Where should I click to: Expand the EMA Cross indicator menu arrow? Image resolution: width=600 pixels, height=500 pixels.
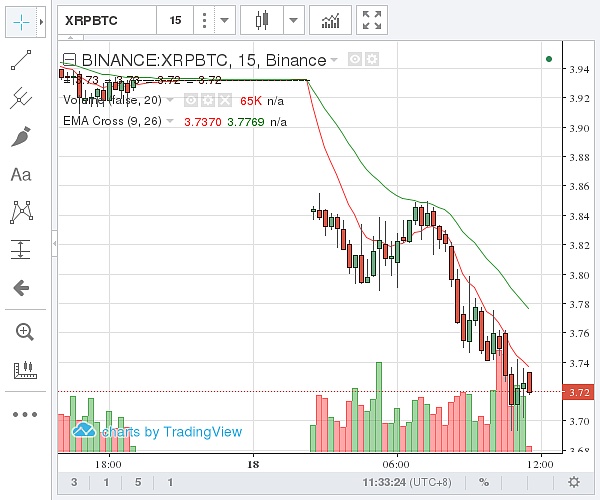171,121
